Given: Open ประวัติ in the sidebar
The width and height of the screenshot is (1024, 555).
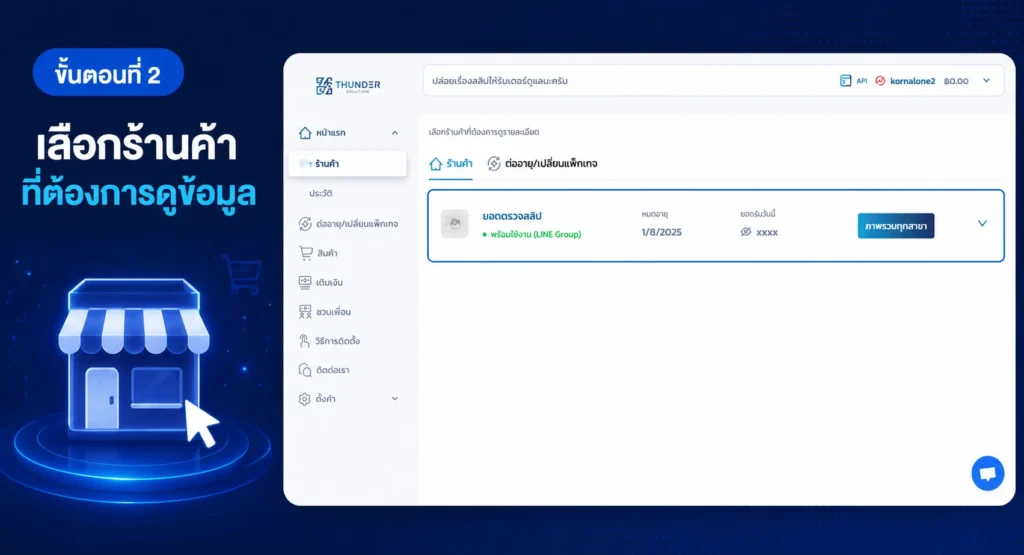Looking at the screenshot, I should click(321, 193).
